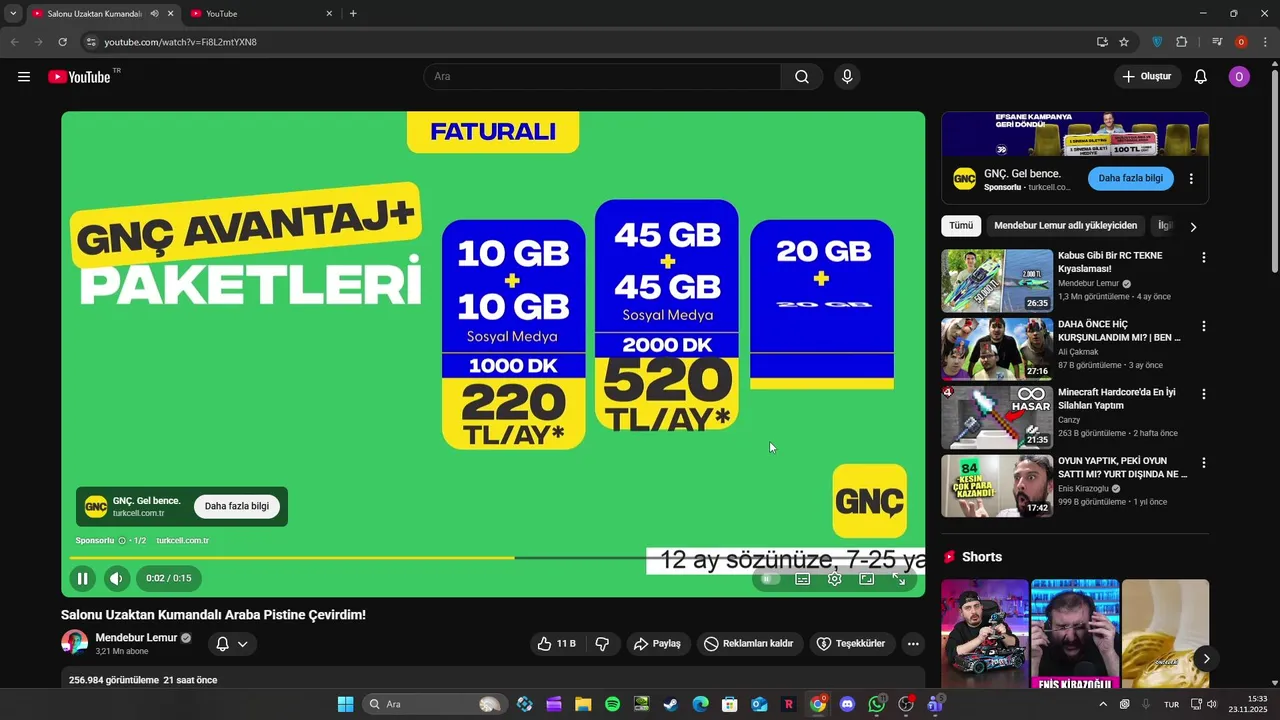1280x720 pixels.
Task: Click blue Daha fazla bilgi in sidebar ad
Action: 1131,178
